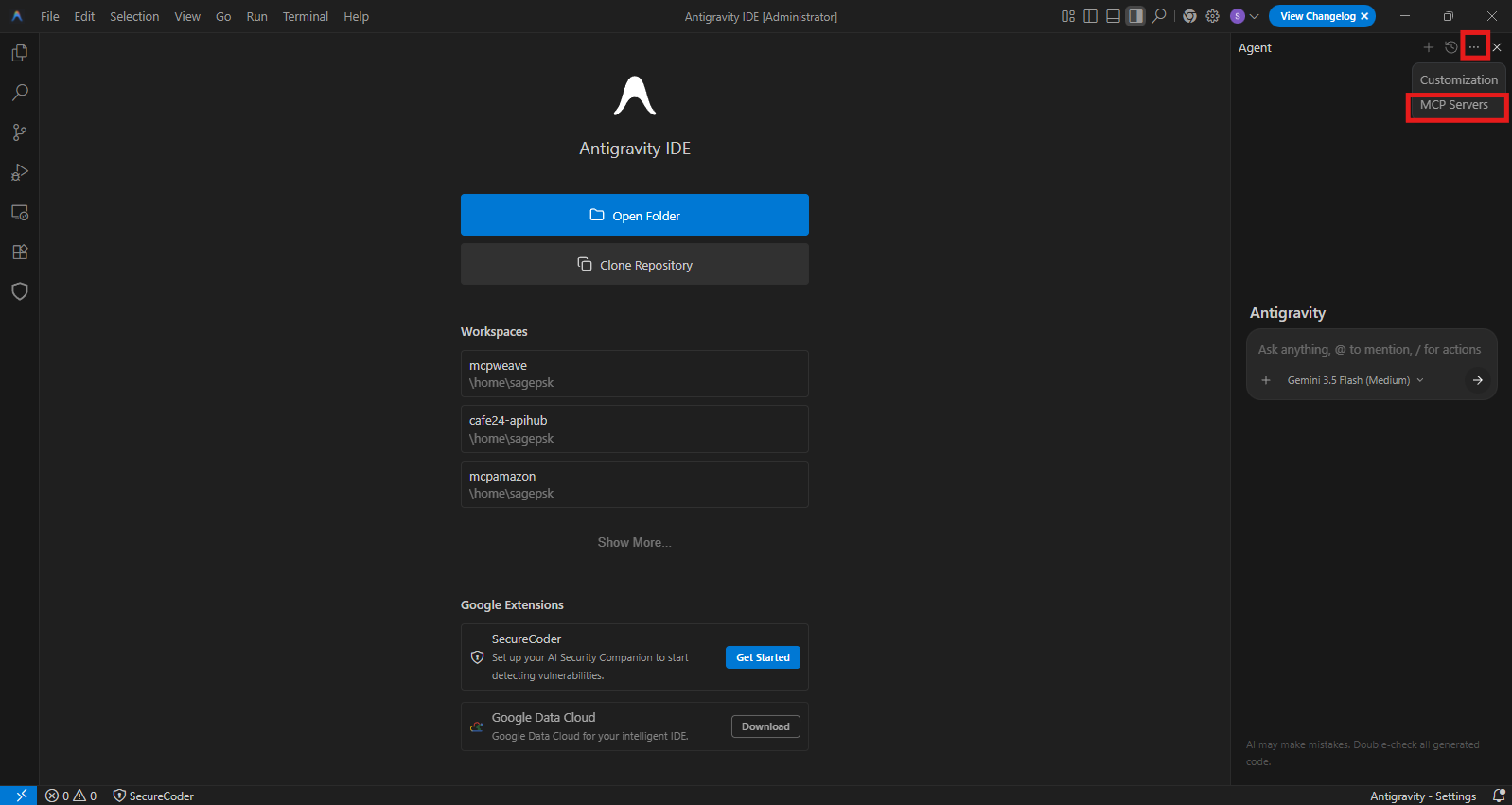Viewport: 1512px width, 805px height.
Task: Toggle the secondary side bar (Agent panel)
Action: point(1135,16)
